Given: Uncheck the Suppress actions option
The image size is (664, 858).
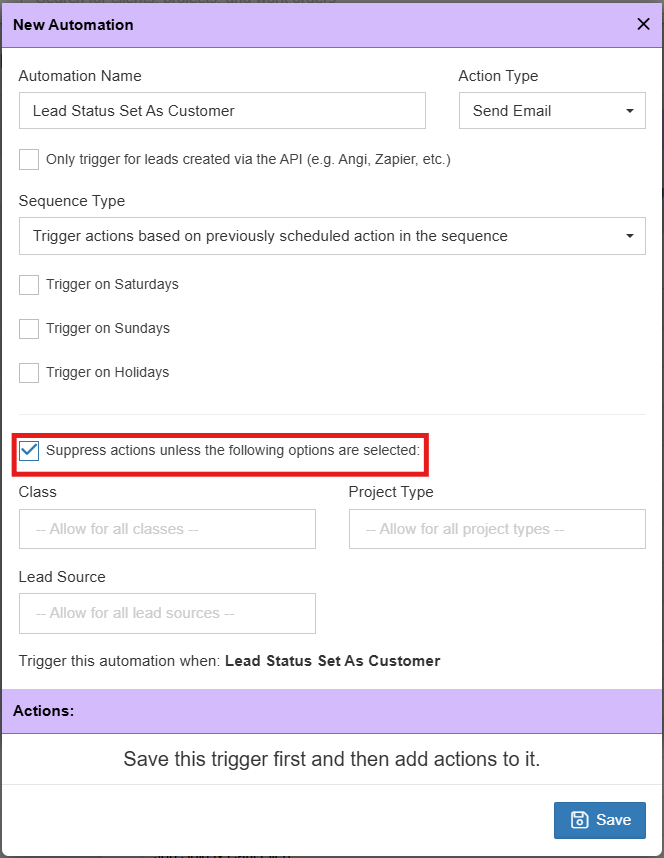Looking at the screenshot, I should pos(29,450).
